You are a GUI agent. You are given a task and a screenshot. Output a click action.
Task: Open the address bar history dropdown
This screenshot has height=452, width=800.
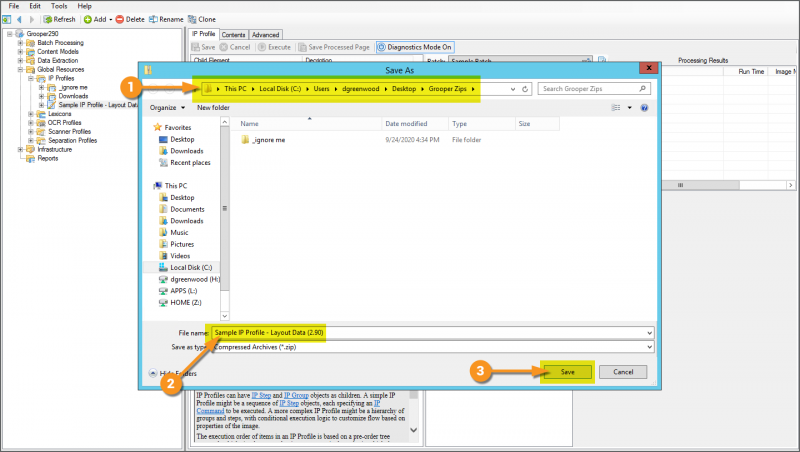513,89
